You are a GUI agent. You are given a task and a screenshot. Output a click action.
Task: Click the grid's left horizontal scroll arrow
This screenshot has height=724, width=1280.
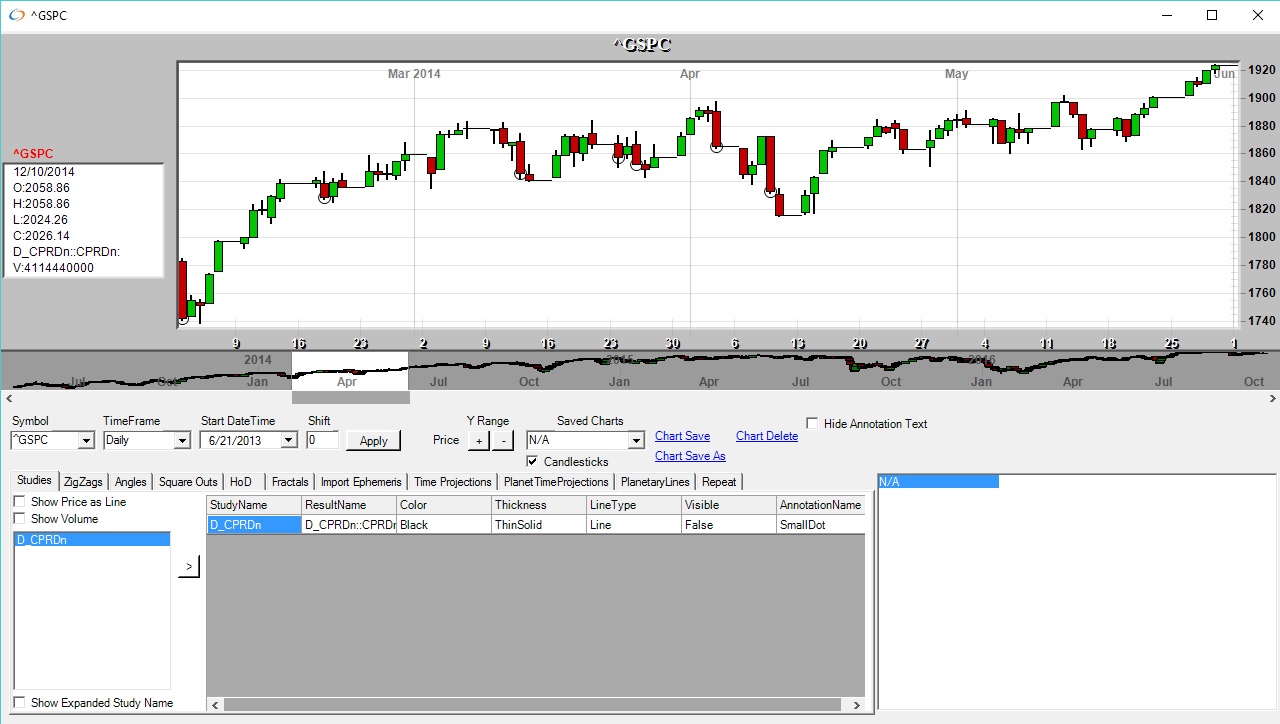(214, 705)
